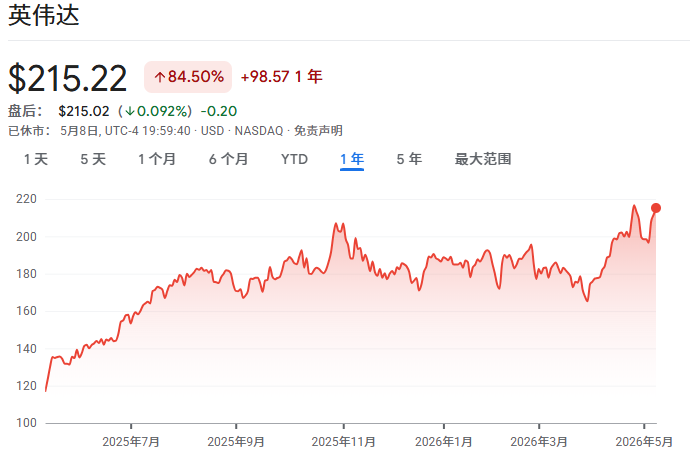690x462 pixels.
Task: Click the 已休市 market status label
Action: 29,131
